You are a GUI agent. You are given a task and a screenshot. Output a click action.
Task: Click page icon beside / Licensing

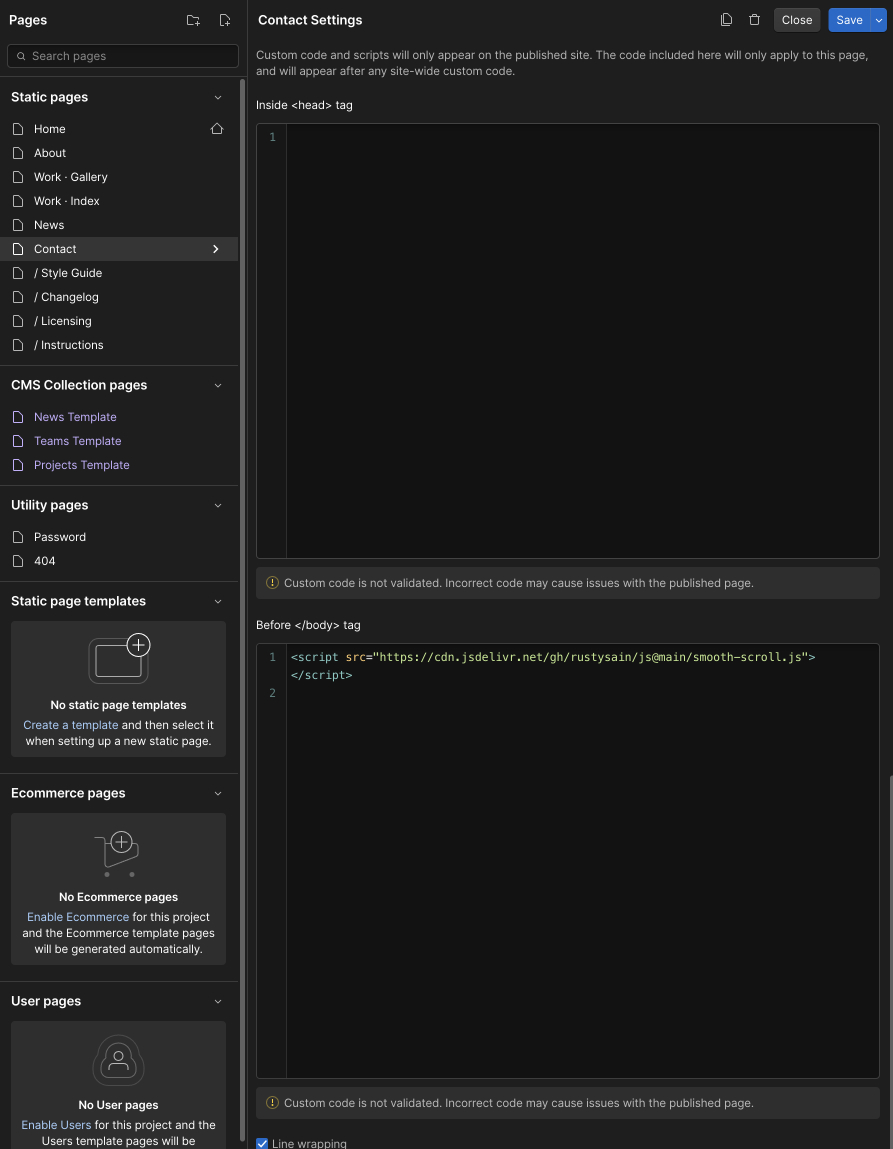click(18, 321)
